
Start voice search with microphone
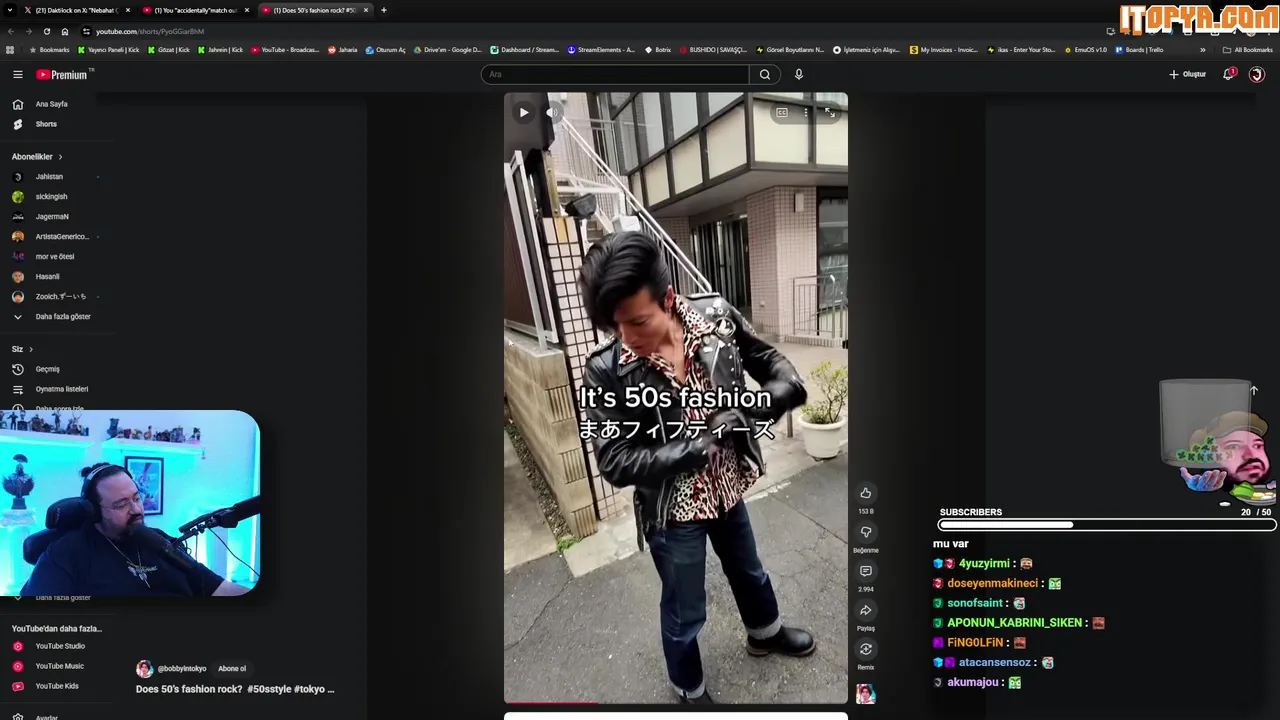798,74
